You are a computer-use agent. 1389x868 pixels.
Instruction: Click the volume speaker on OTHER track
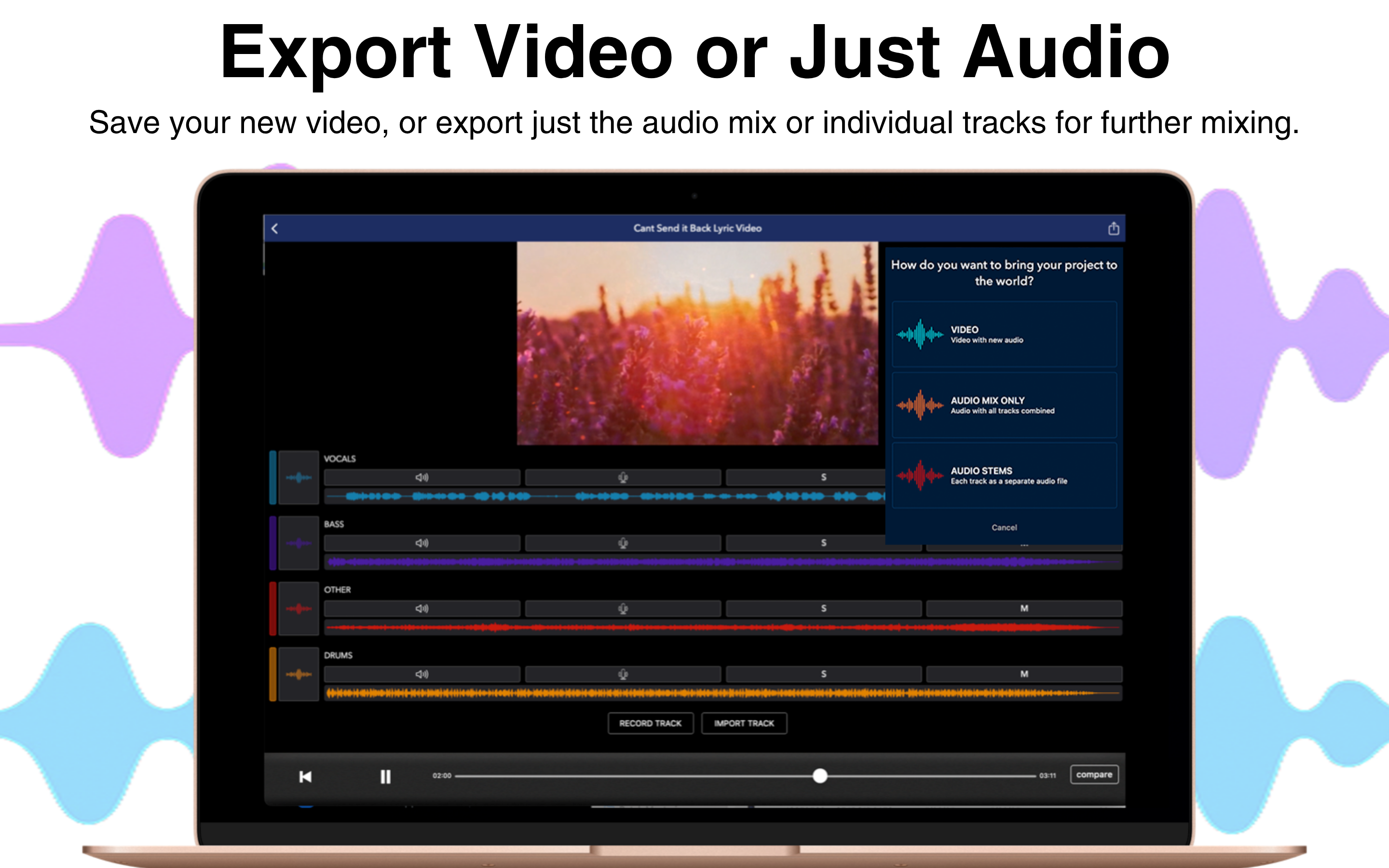(x=422, y=609)
